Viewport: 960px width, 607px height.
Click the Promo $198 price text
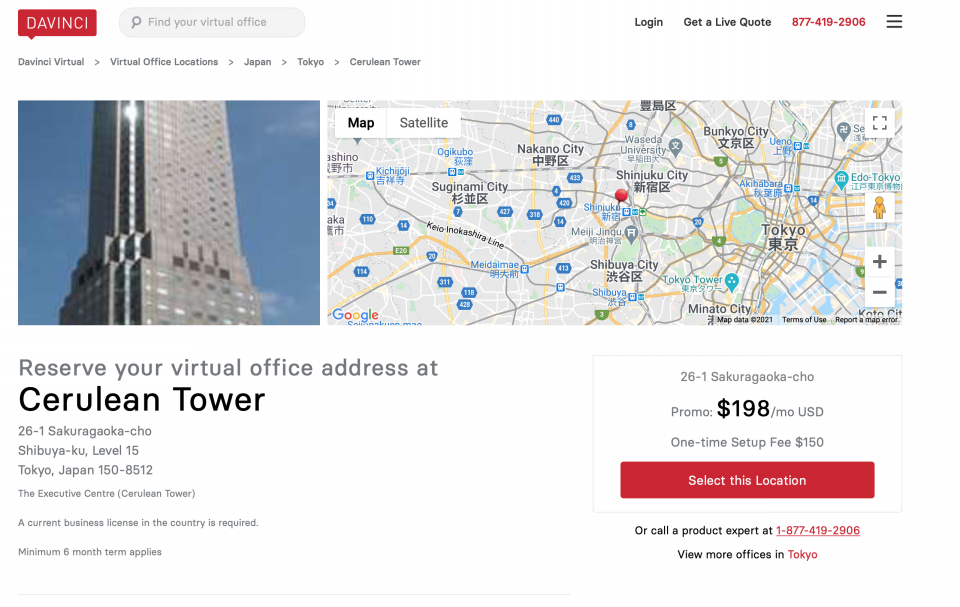click(747, 409)
